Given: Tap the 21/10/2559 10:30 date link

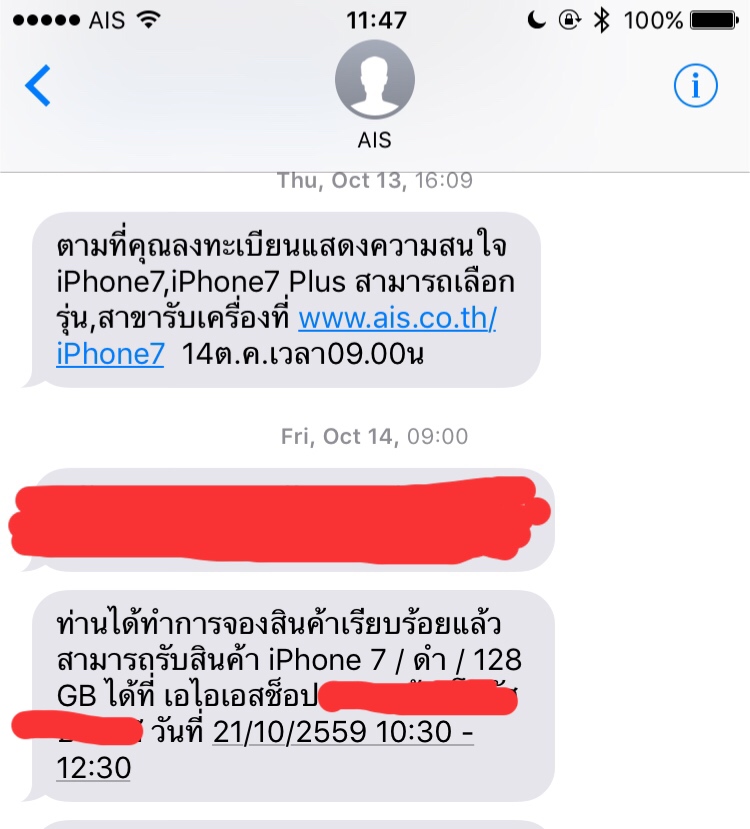Looking at the screenshot, I should 343,732.
